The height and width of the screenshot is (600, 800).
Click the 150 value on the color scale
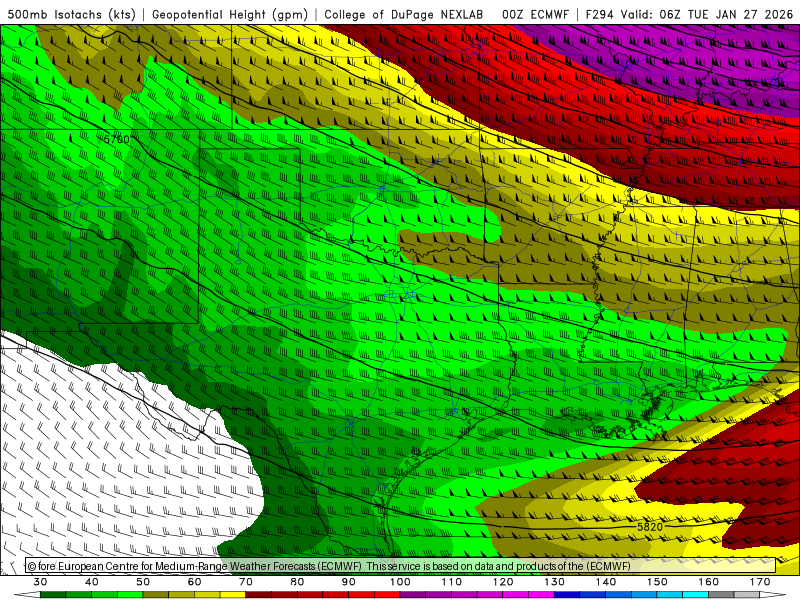pyautogui.click(x=657, y=582)
